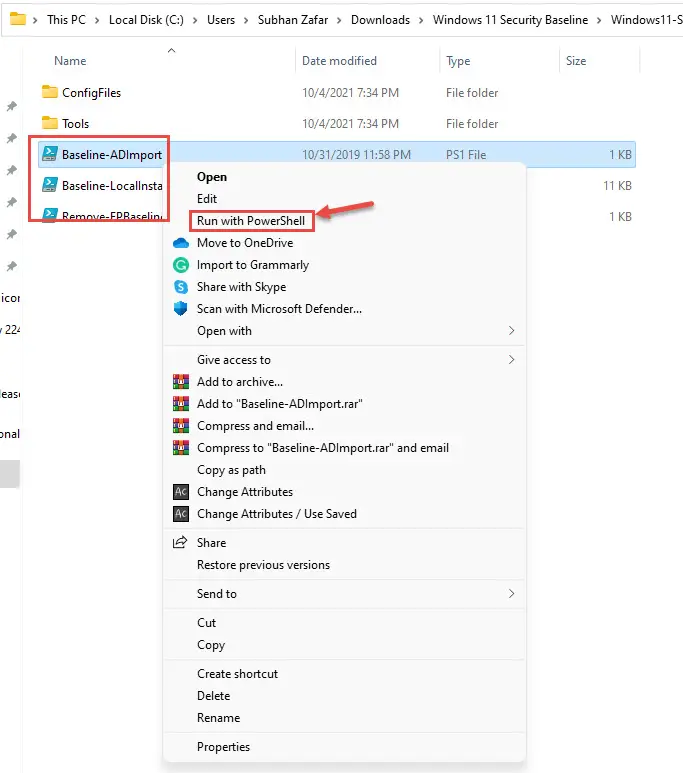Viewport: 683px width, 773px height.
Task: Open breadcrumb chevron after Users
Action: click(x=246, y=20)
